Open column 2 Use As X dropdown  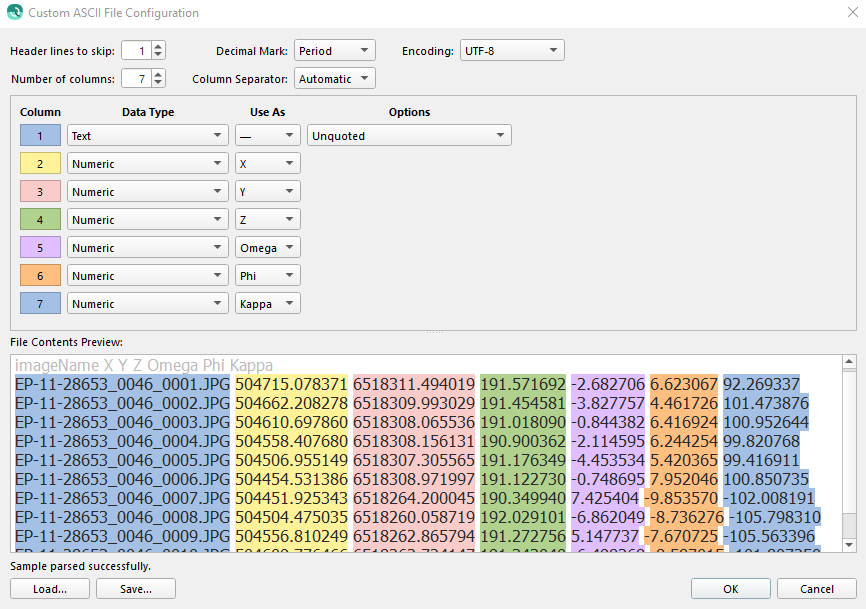coord(267,163)
